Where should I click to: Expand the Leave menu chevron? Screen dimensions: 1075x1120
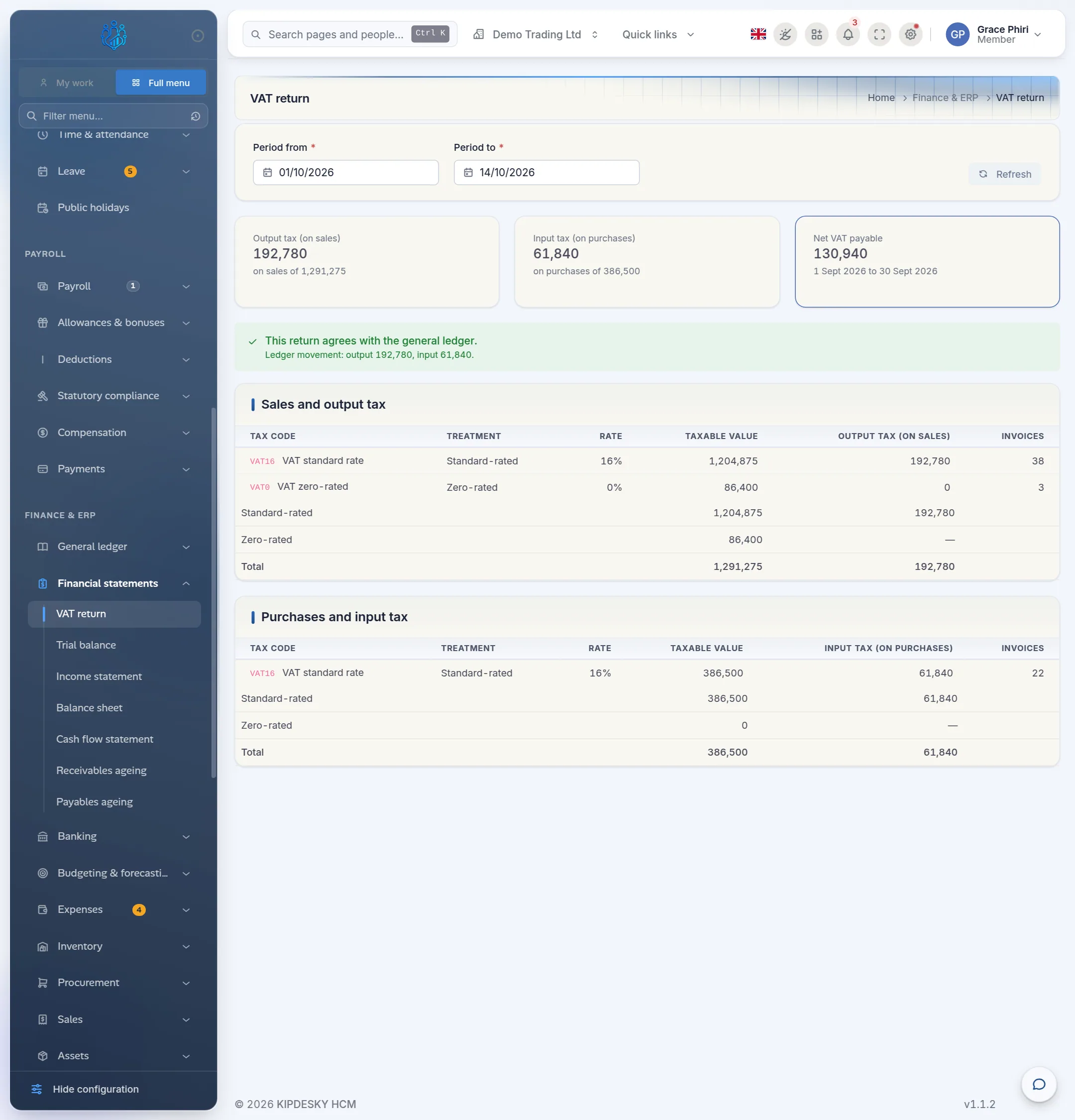click(x=186, y=171)
